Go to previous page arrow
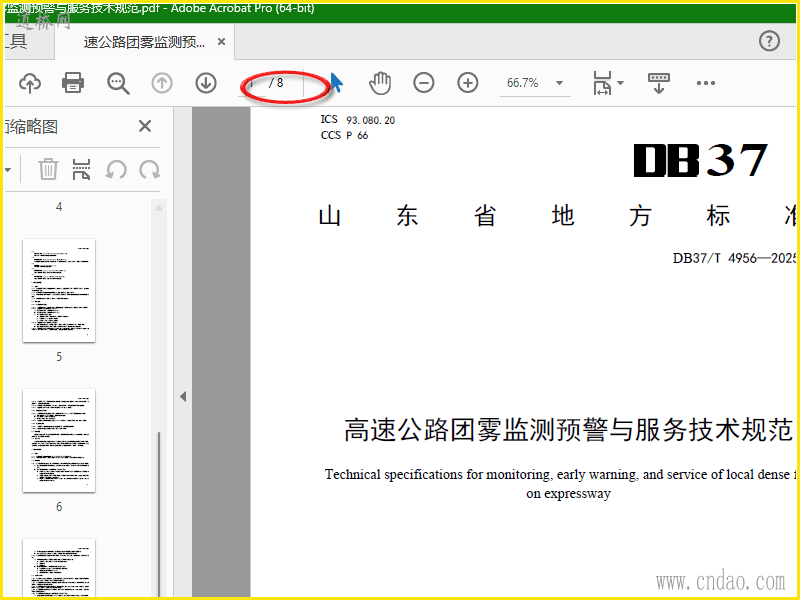Image resolution: width=800 pixels, height=600 pixels. click(x=162, y=83)
